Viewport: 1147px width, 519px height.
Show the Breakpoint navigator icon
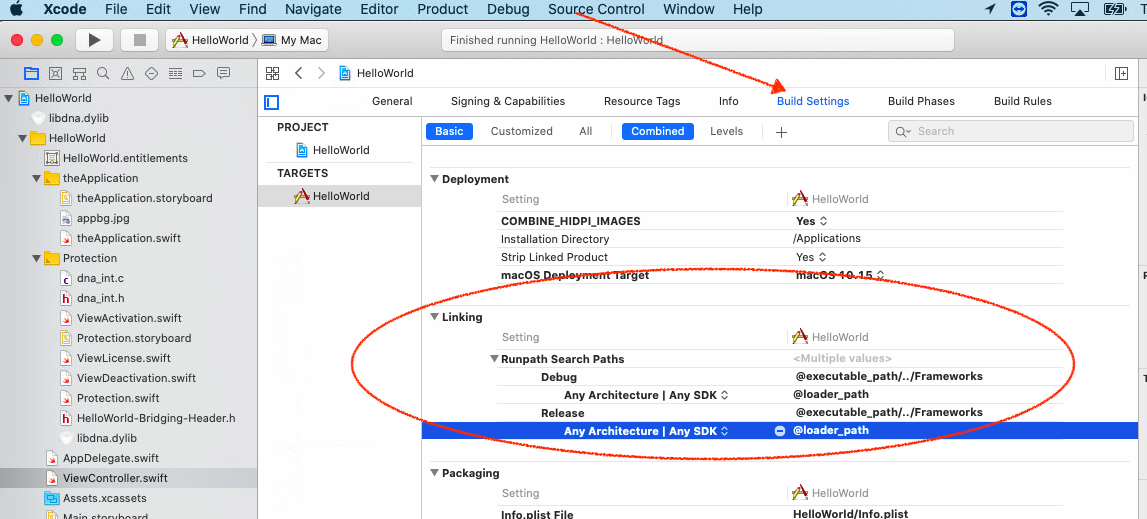tap(199, 73)
